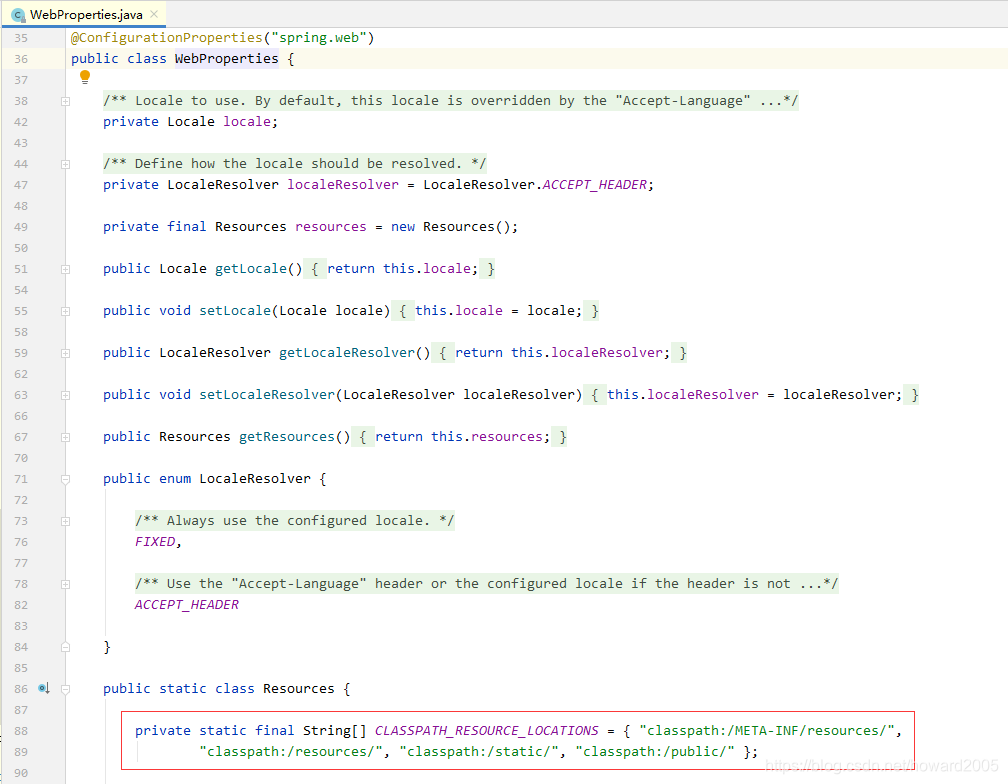This screenshot has width=1008, height=784.
Task: Close the WebProperties.java tab
Action: coord(154,14)
